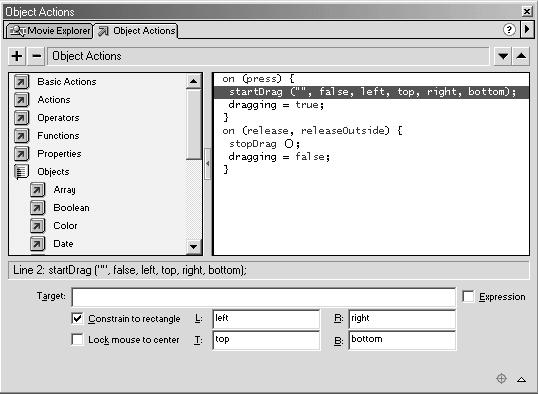
Task: Click the plus add action button
Action: coord(17,56)
